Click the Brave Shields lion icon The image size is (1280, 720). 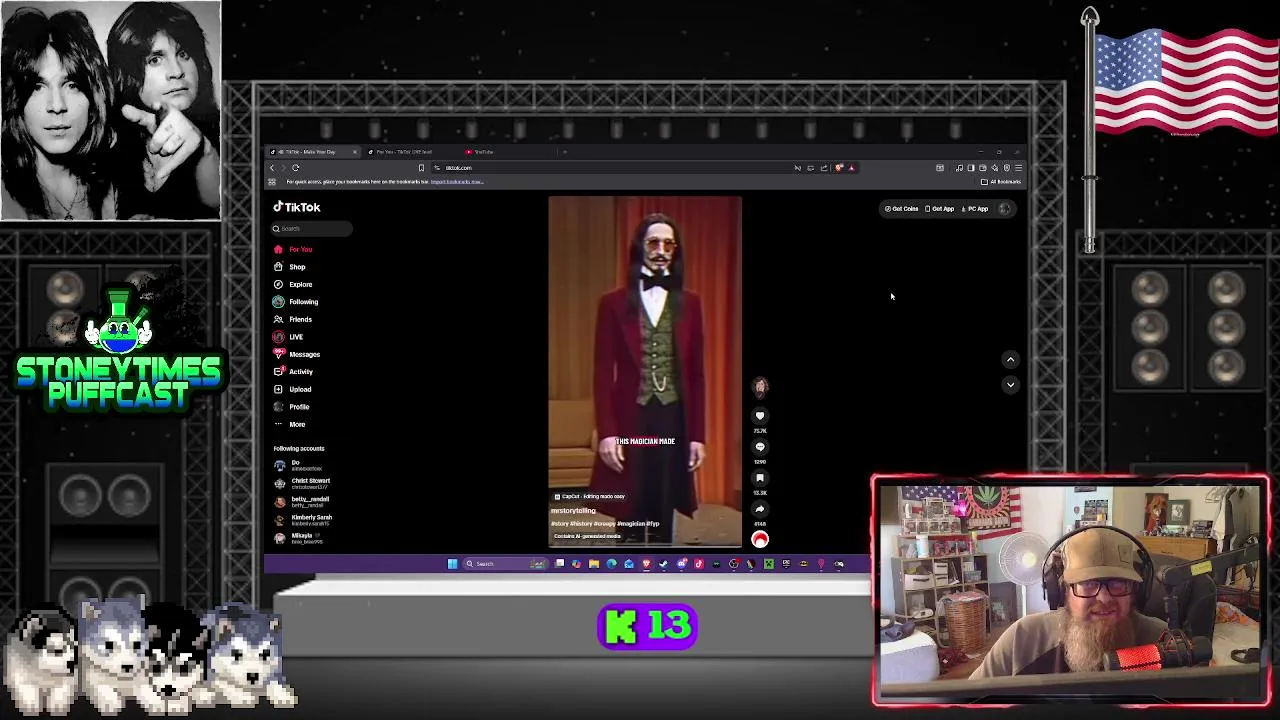tap(838, 168)
